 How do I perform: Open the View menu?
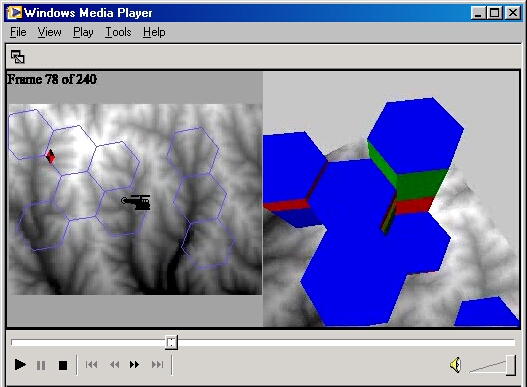49,32
